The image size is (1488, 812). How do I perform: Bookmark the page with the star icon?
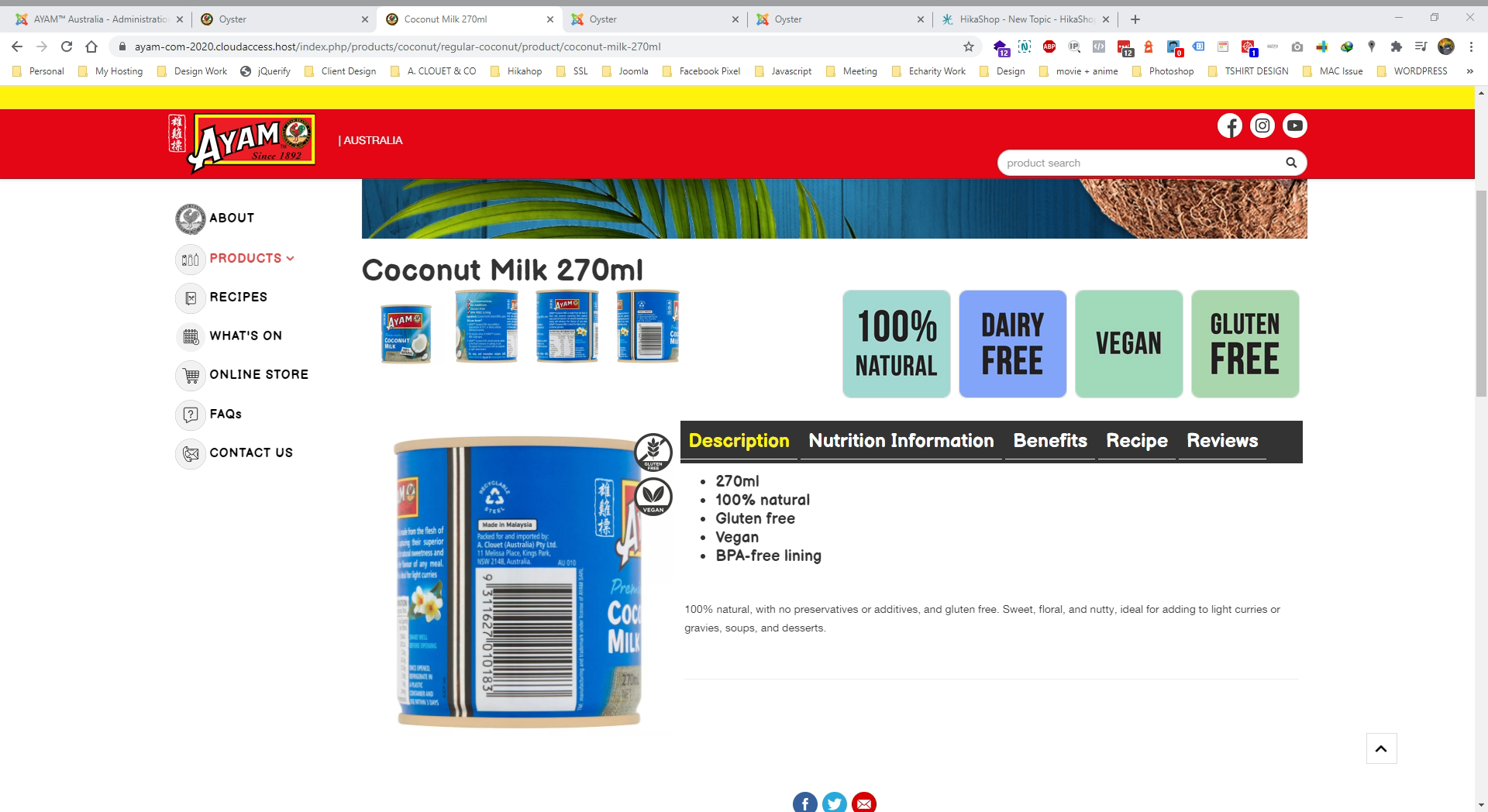(x=968, y=46)
